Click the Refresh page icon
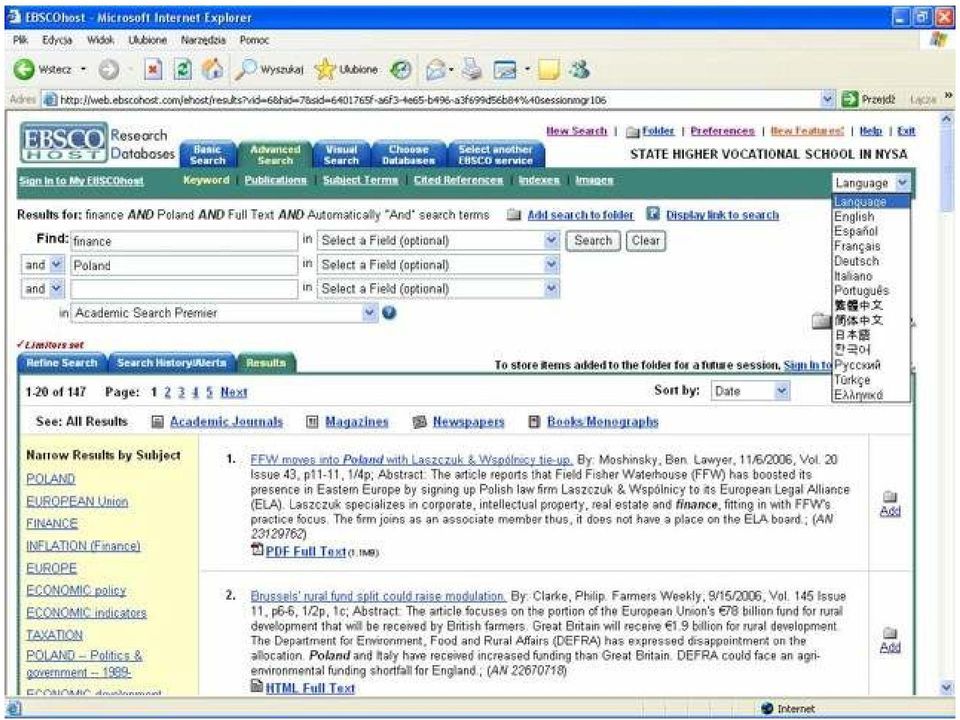Image resolution: width=960 pixels, height=720 pixels. coord(182,70)
